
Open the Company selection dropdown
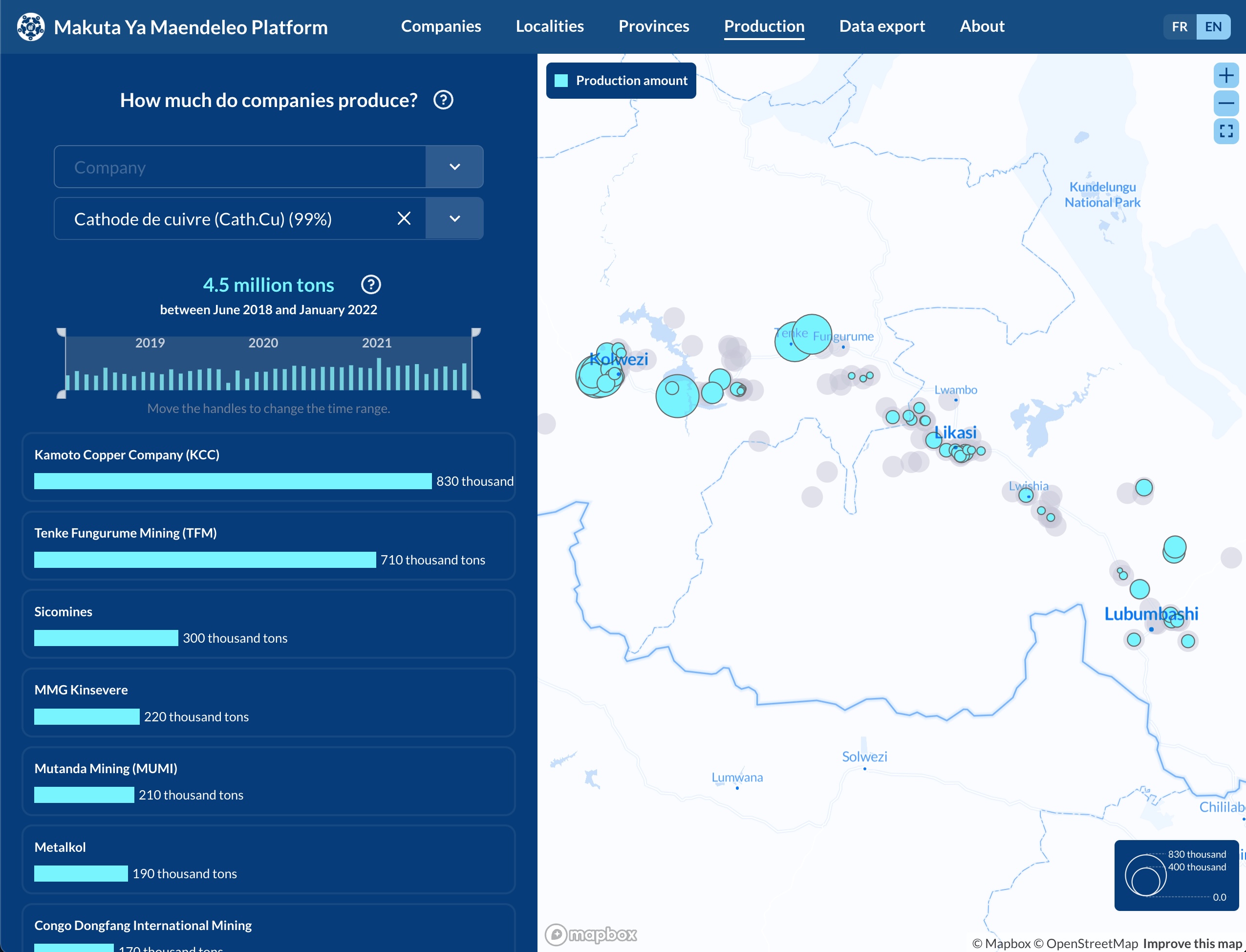point(454,167)
